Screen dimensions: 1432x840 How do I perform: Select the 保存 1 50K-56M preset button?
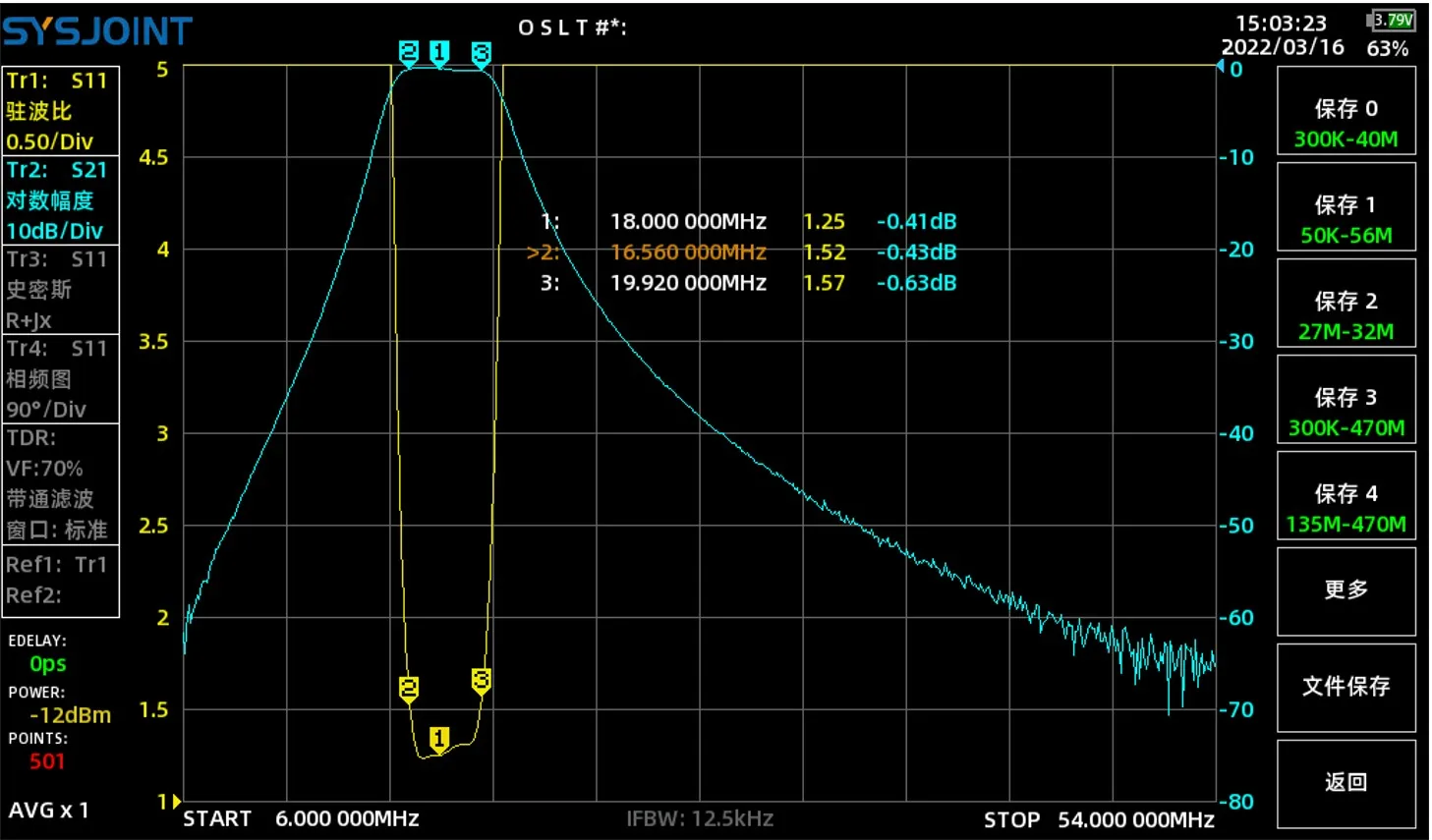click(x=1346, y=206)
